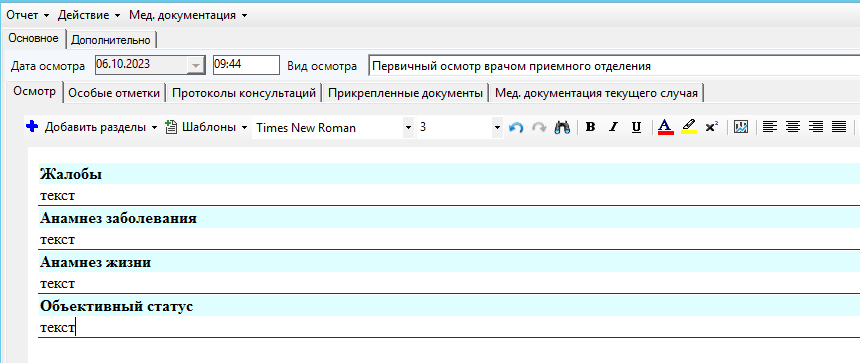Click the Redo arrow icon
Viewport: 860px width, 363px height.
[539, 128]
